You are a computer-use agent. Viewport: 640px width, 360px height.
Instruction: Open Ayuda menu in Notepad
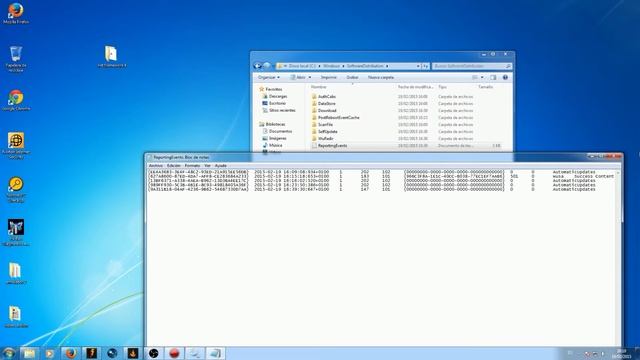(220, 165)
